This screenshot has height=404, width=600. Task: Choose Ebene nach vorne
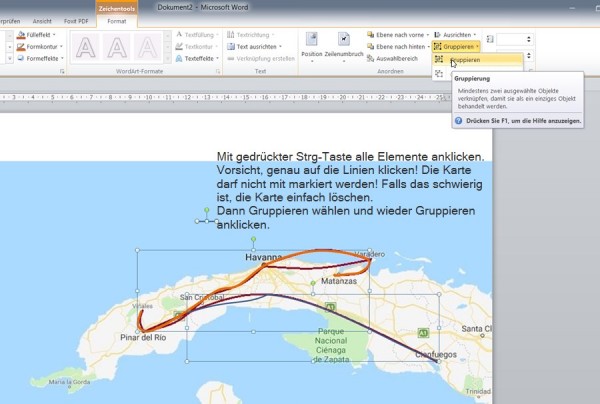pyautogui.click(x=398, y=35)
